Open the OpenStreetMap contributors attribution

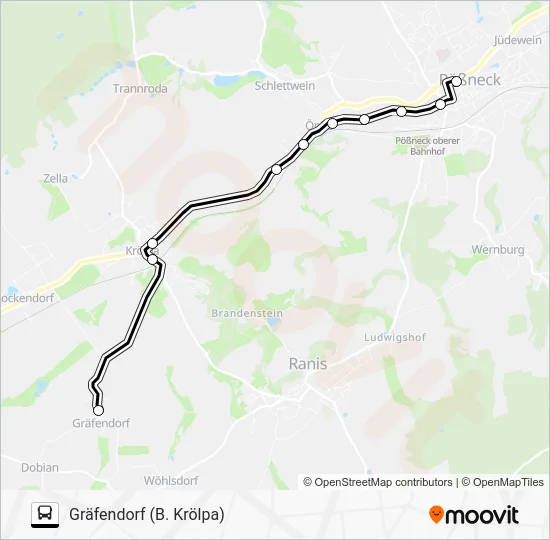[x=378, y=482]
